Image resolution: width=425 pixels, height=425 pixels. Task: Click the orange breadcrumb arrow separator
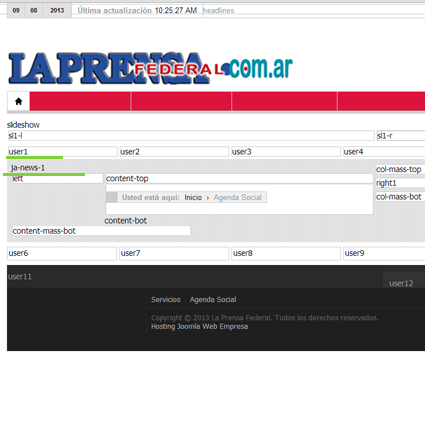click(208, 198)
